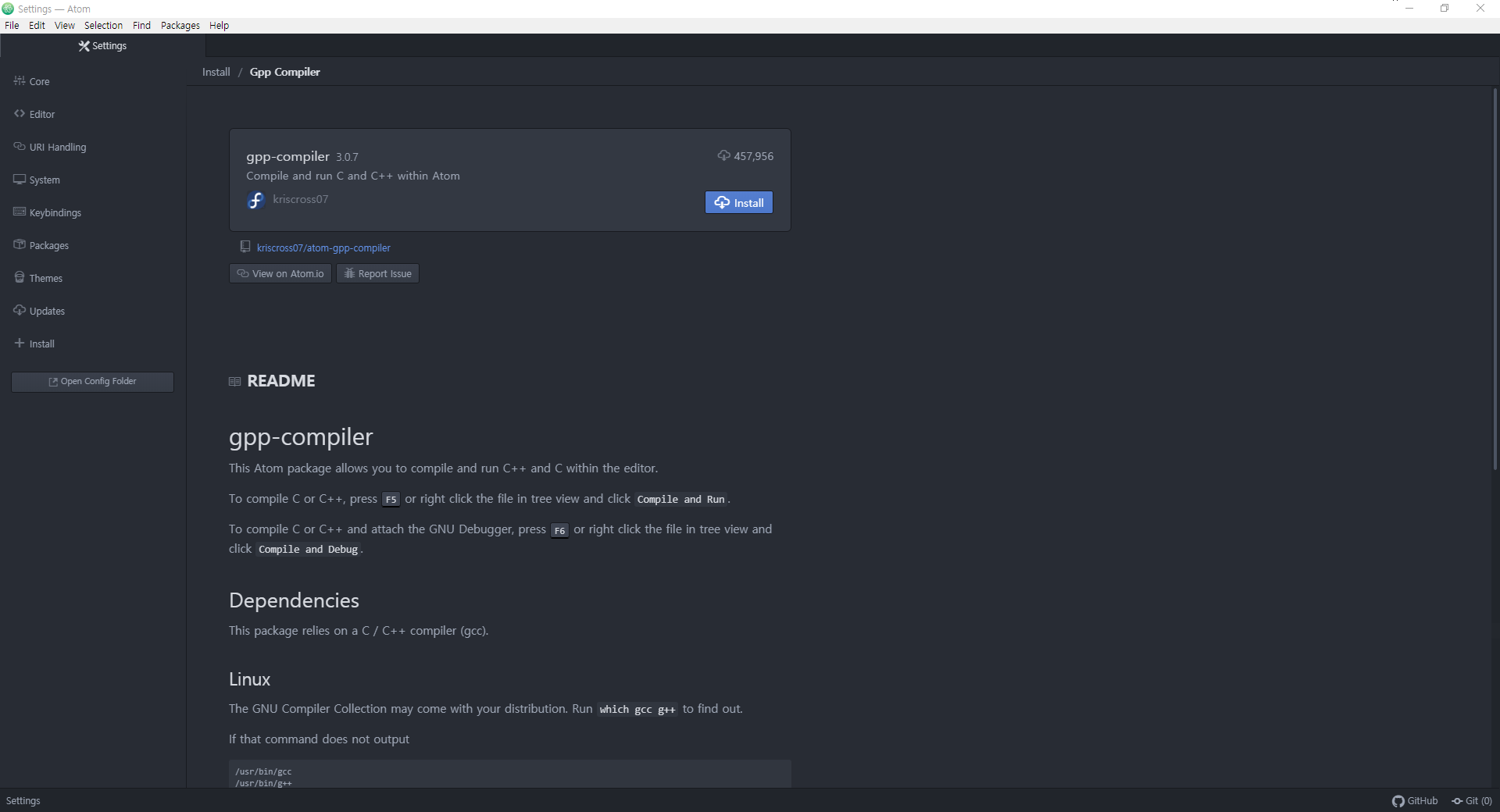Click the GitHub octocat status icon

pos(1398,801)
